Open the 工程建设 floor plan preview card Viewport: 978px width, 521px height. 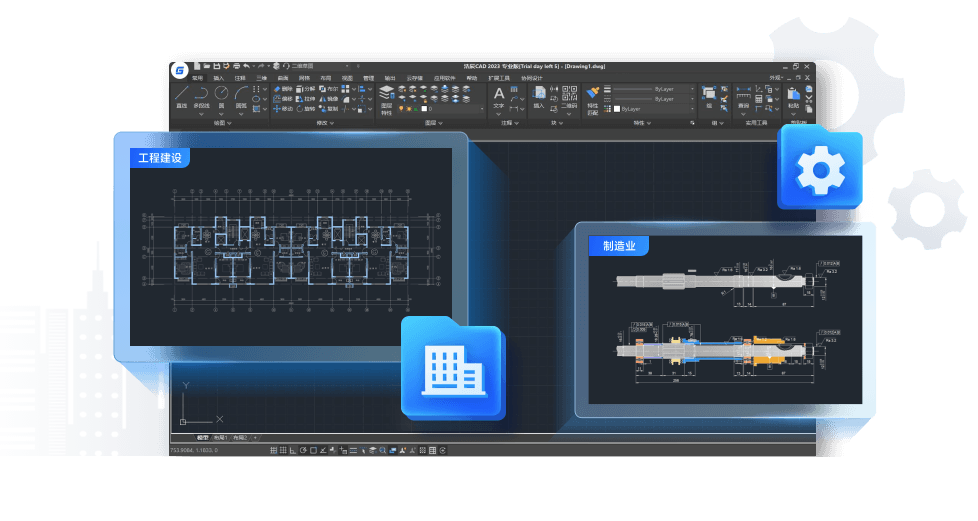291,246
